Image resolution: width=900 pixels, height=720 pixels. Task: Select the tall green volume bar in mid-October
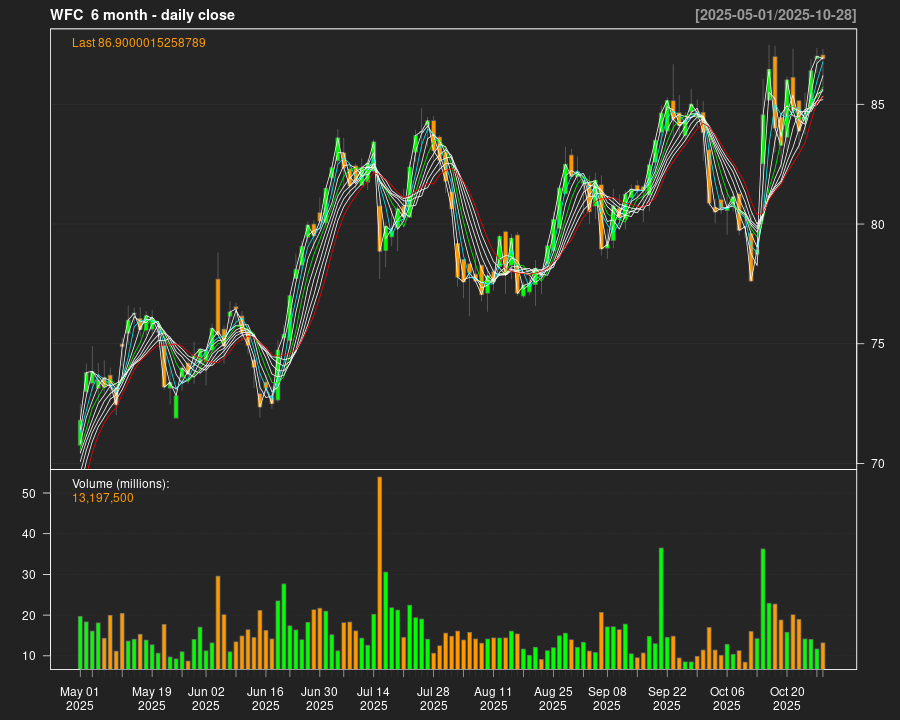[x=763, y=608]
